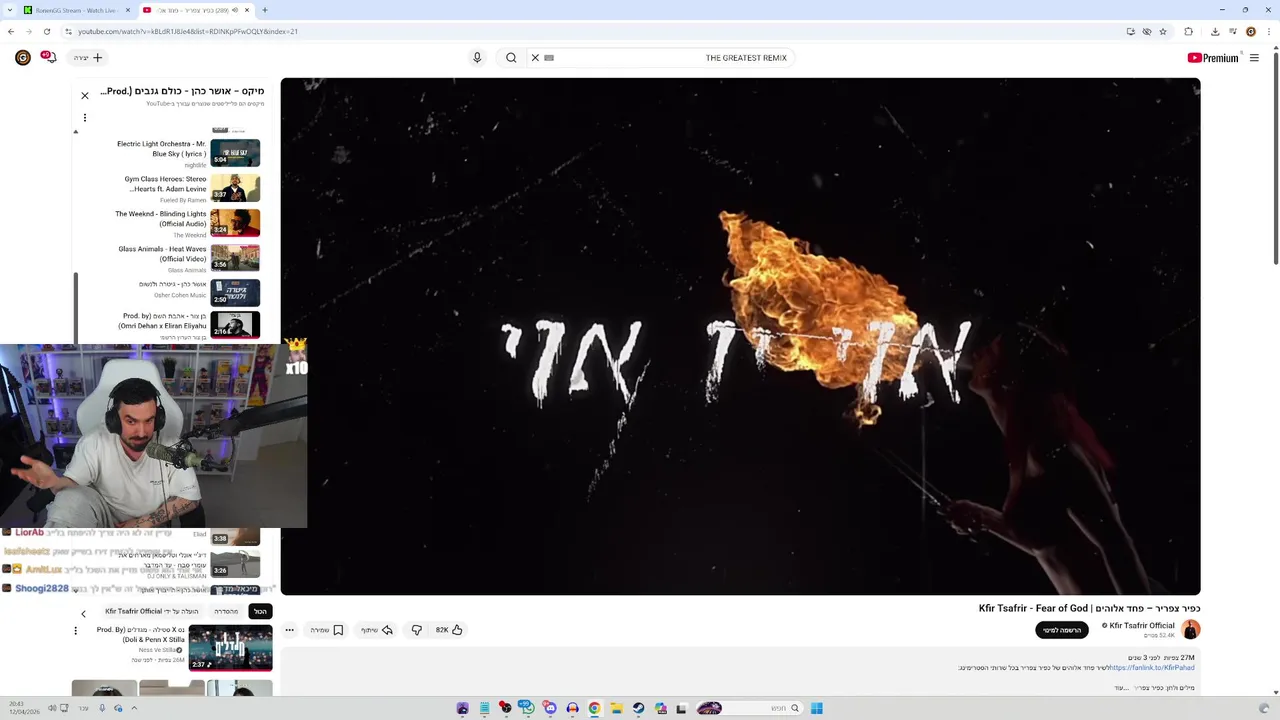The width and height of the screenshot is (1280, 720).
Task: Click the browser address bar URL
Action: click(x=188, y=31)
